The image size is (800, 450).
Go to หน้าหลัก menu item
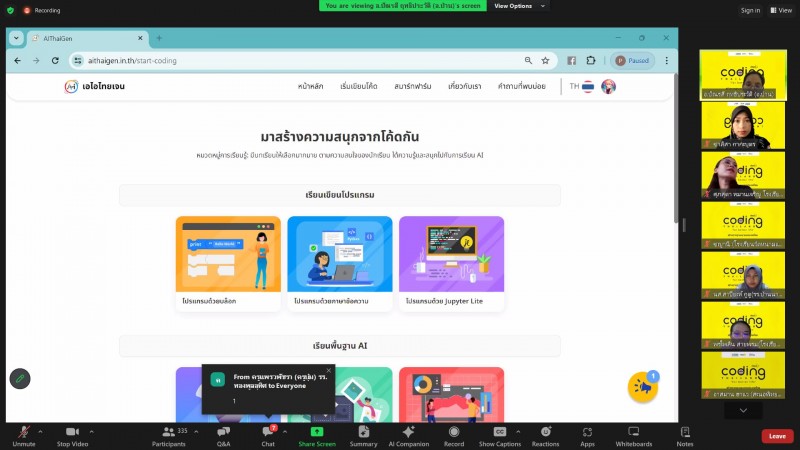[x=311, y=86]
